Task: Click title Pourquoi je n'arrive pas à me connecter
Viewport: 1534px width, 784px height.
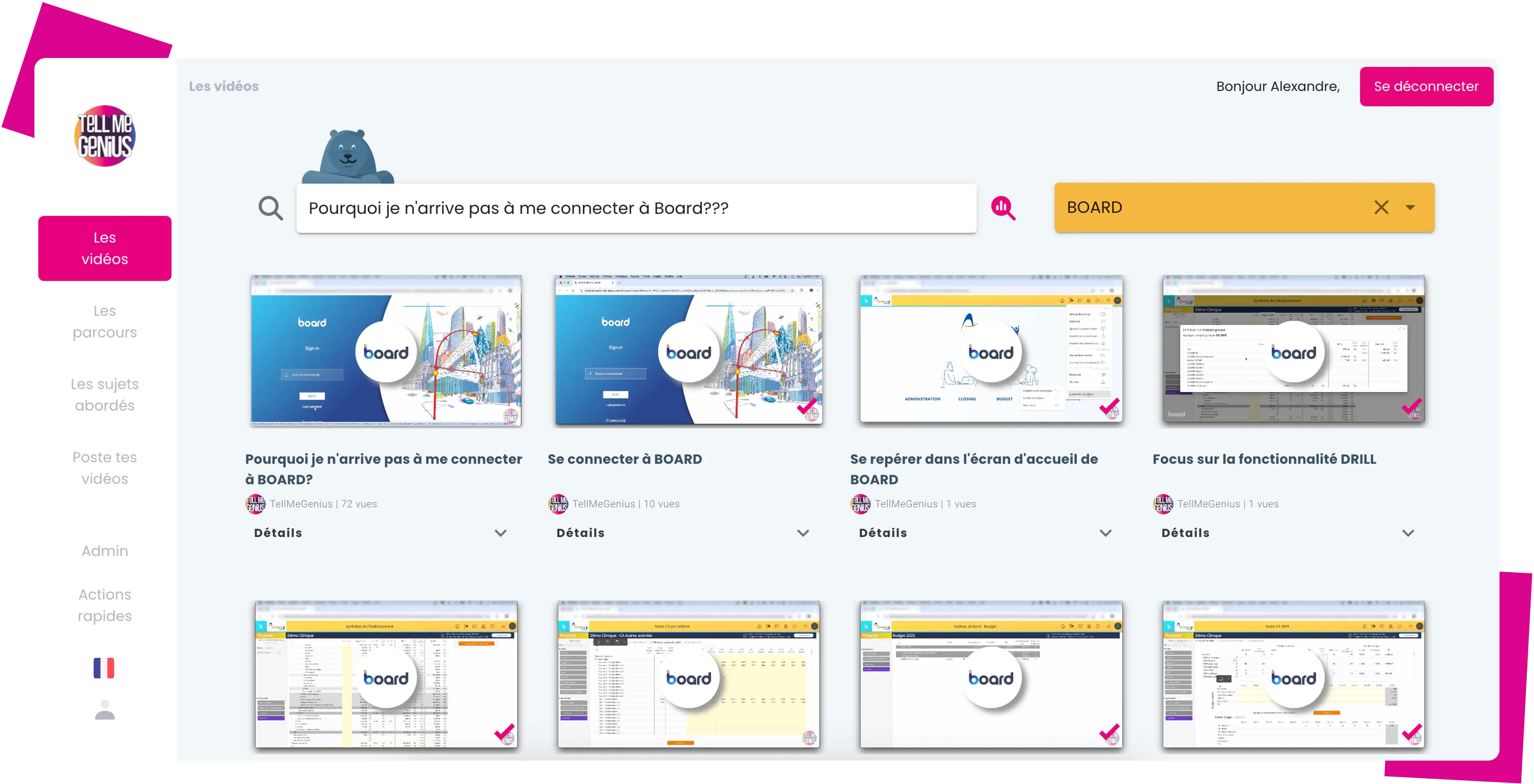Action: point(383,469)
